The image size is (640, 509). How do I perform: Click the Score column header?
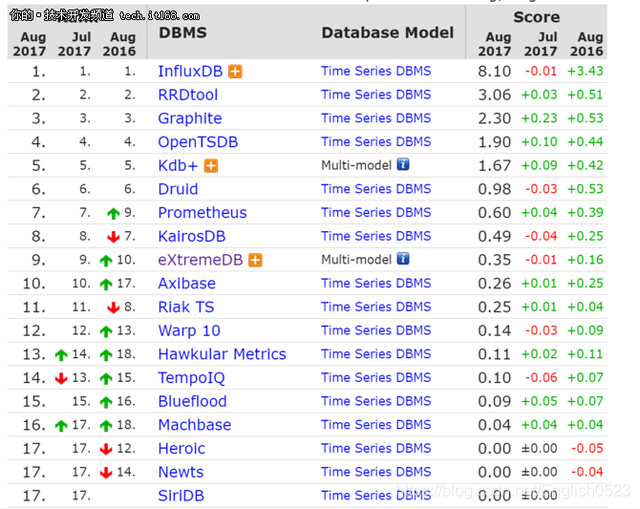click(x=536, y=17)
